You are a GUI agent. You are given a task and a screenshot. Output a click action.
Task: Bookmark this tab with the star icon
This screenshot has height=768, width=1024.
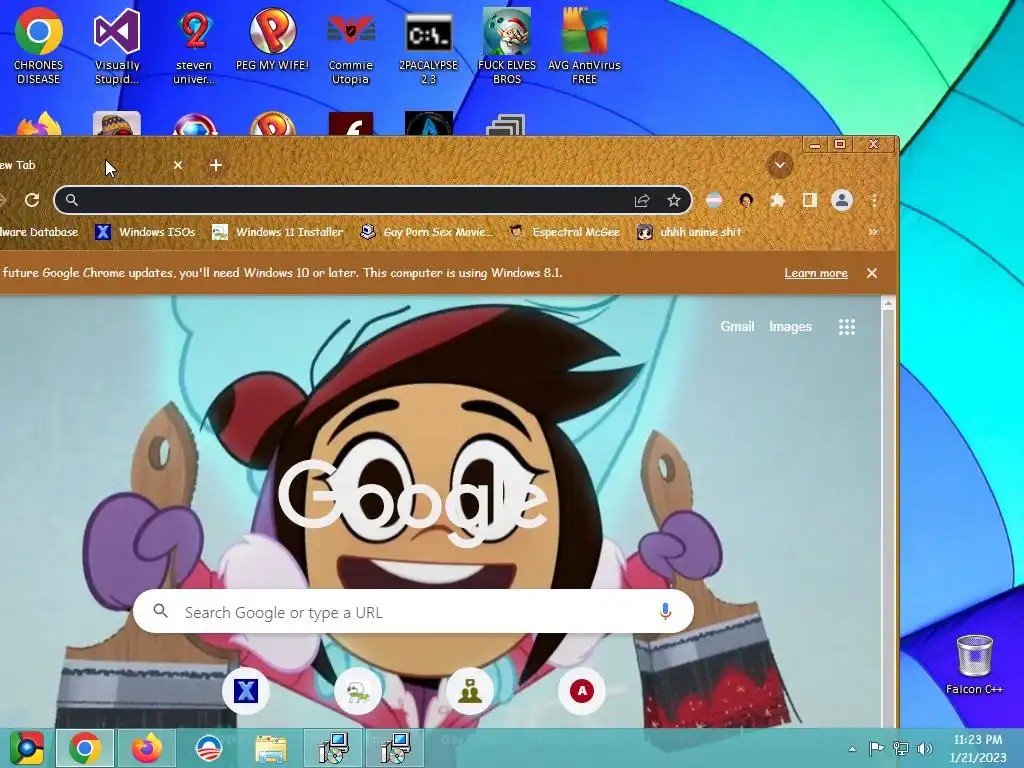pos(674,200)
